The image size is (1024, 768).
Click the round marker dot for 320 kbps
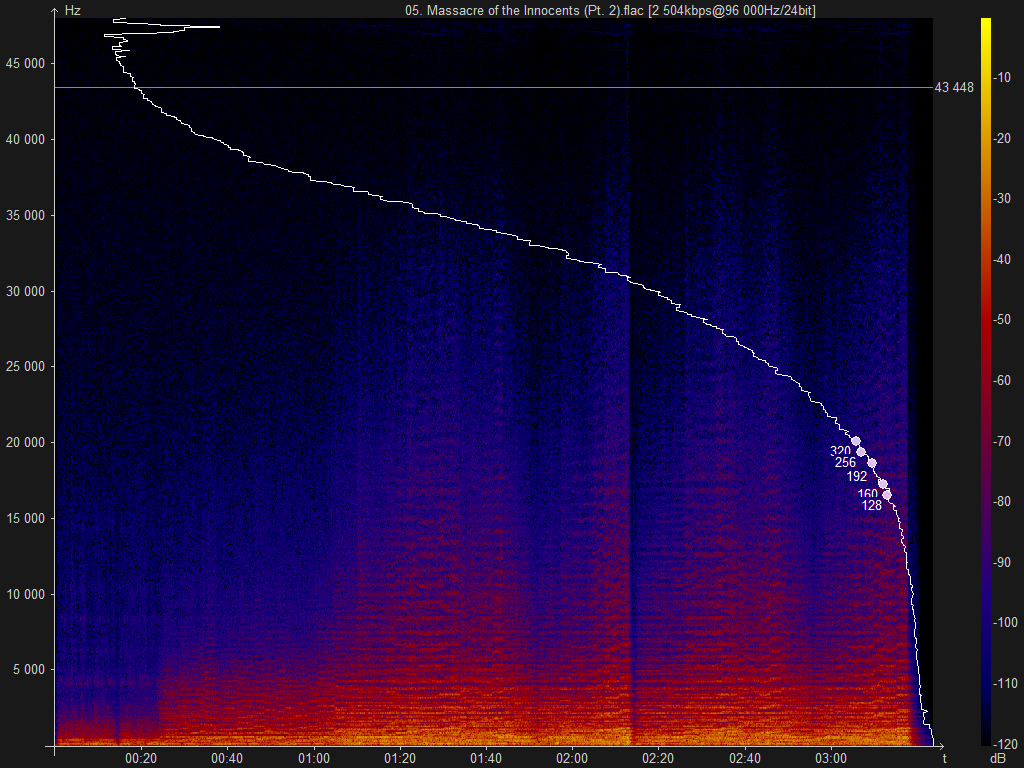(x=856, y=441)
